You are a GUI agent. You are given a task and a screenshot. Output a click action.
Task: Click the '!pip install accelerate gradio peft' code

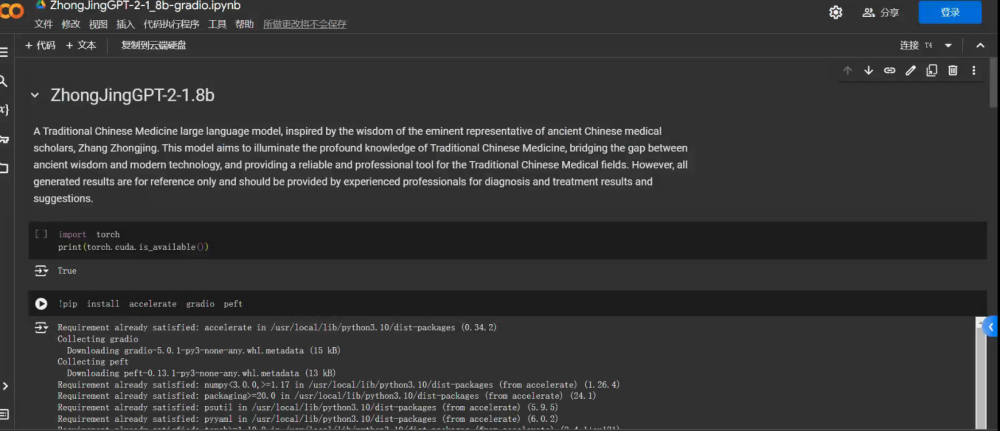pos(151,304)
